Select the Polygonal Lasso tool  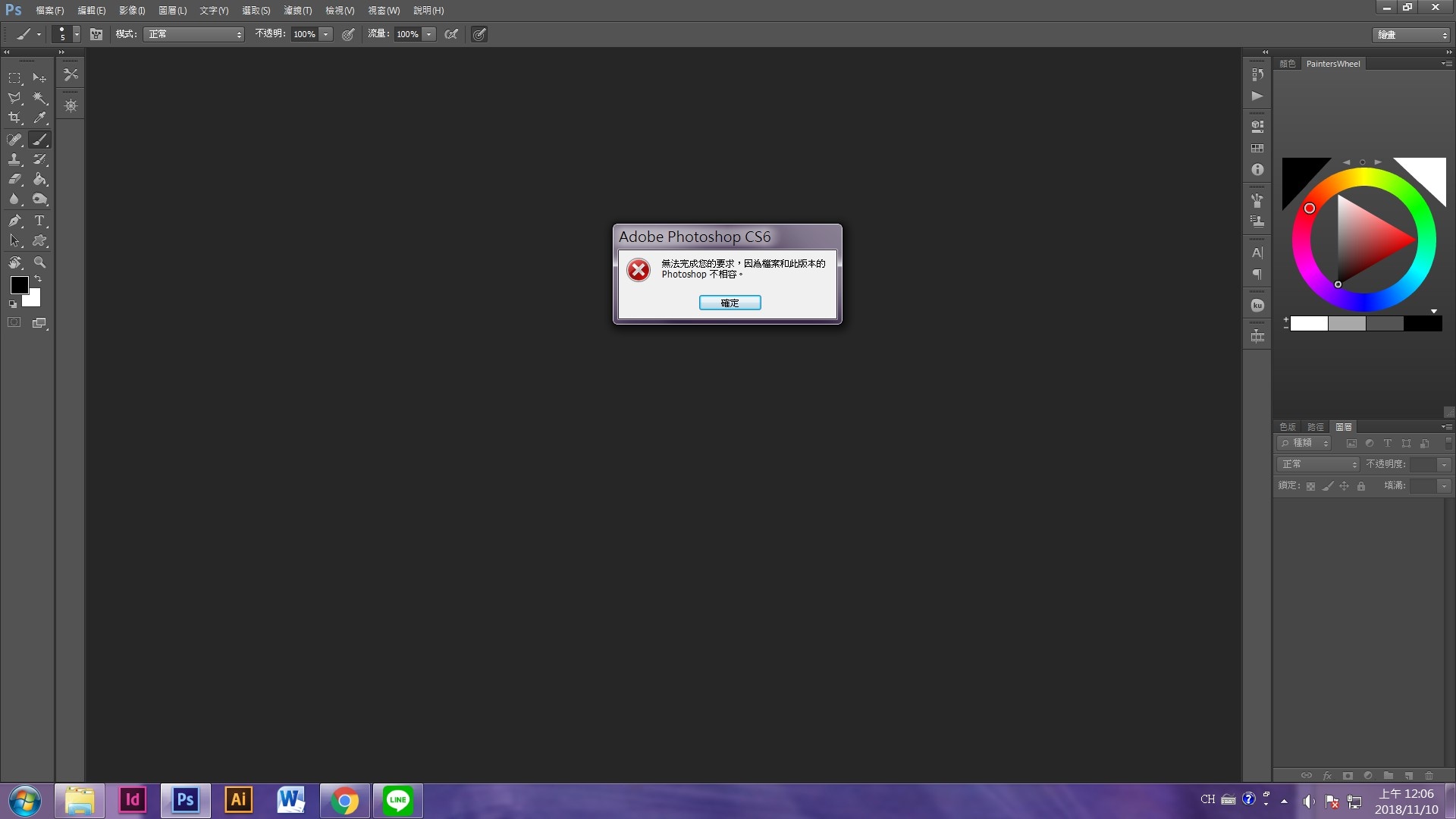[14, 98]
